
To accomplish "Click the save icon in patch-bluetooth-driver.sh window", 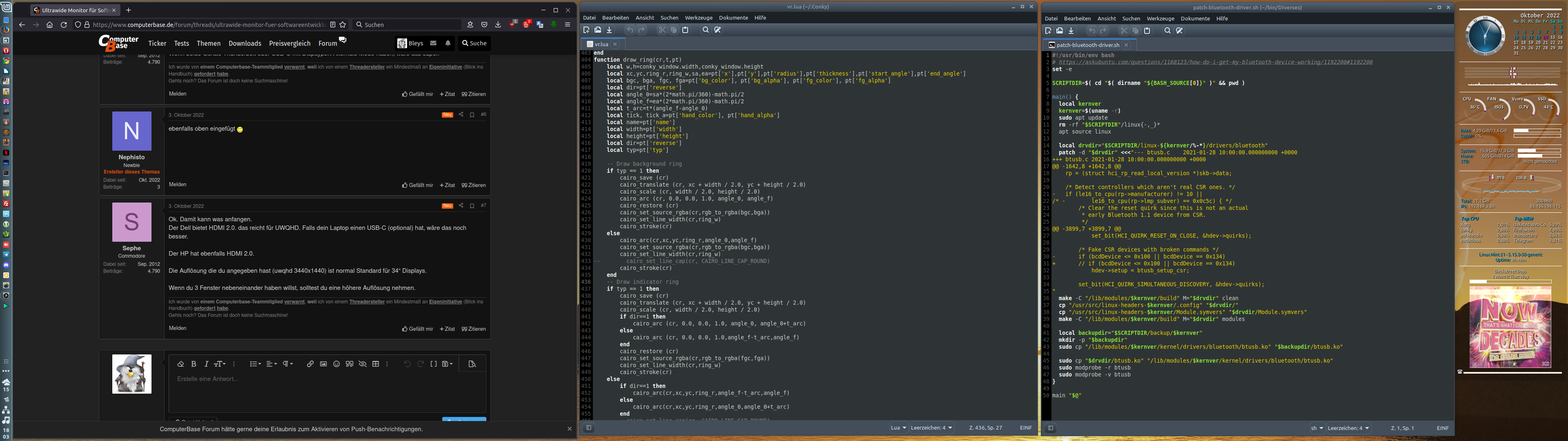I will click(1071, 31).
